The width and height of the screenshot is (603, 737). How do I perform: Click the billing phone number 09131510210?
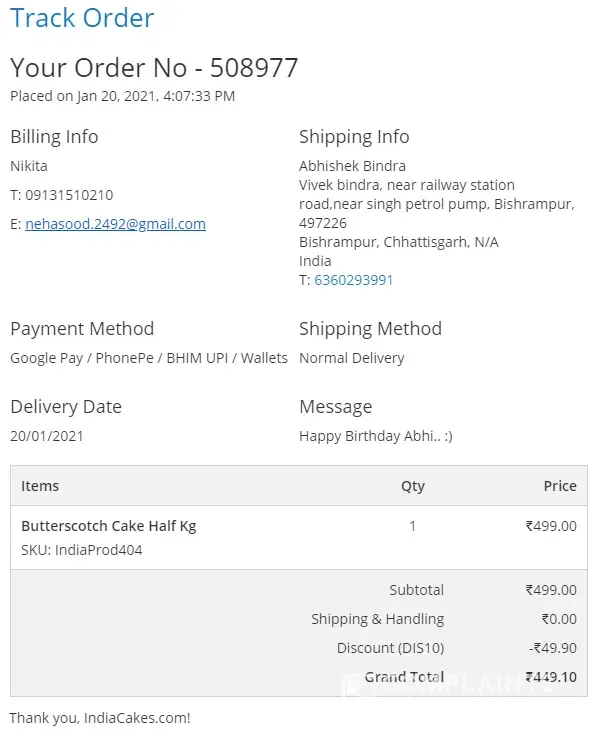[68, 195]
